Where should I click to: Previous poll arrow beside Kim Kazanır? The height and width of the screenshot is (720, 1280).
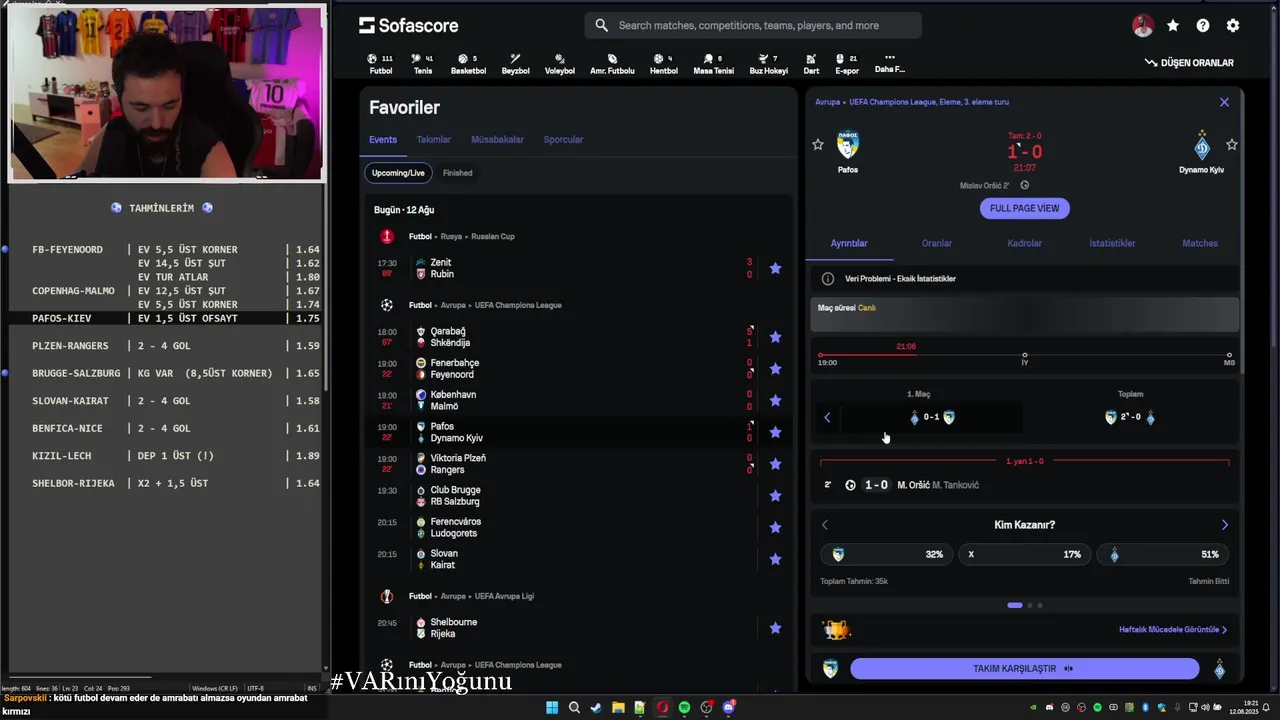[x=825, y=525]
